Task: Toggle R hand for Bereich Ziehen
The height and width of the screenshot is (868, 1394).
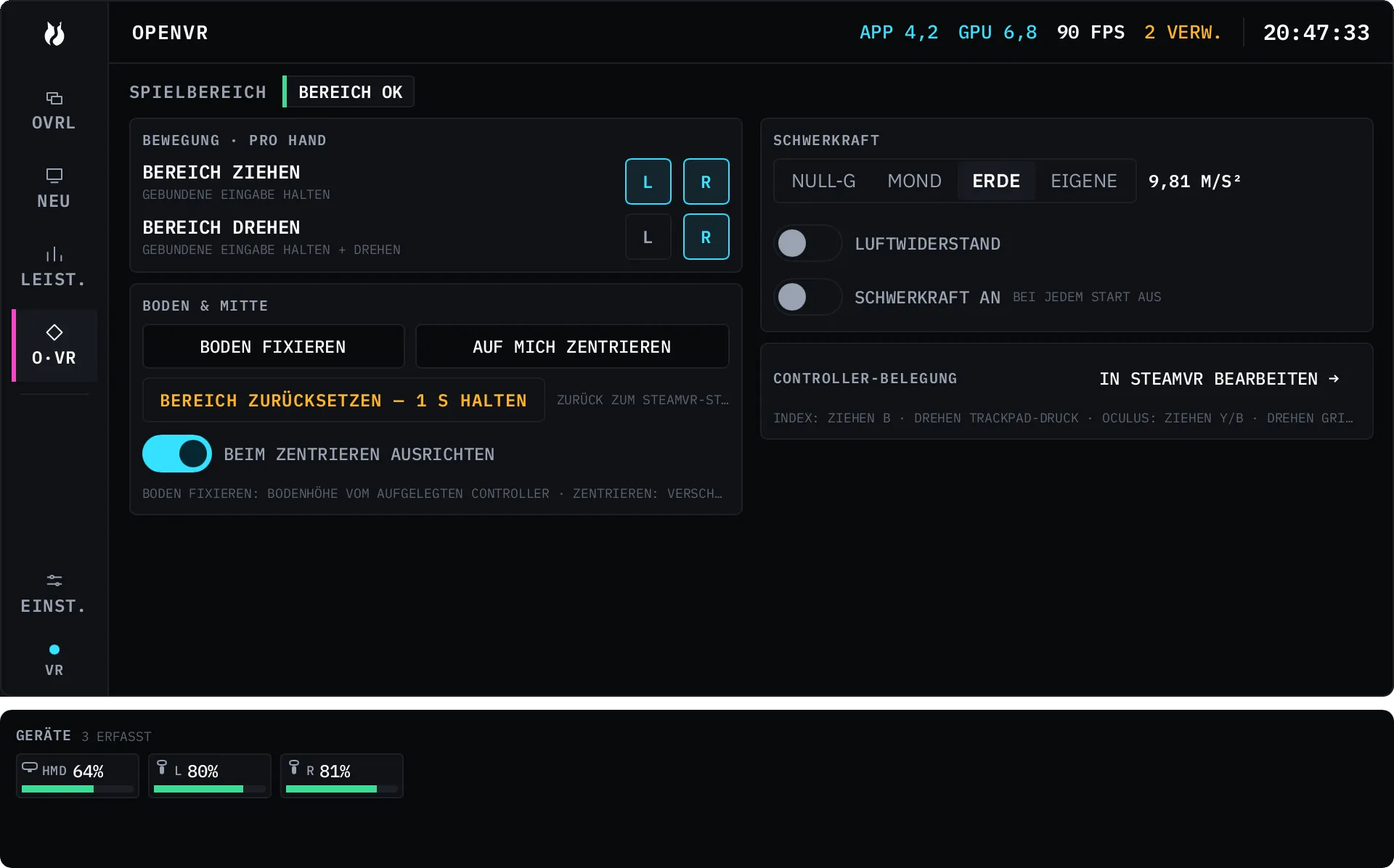Action: tap(706, 181)
